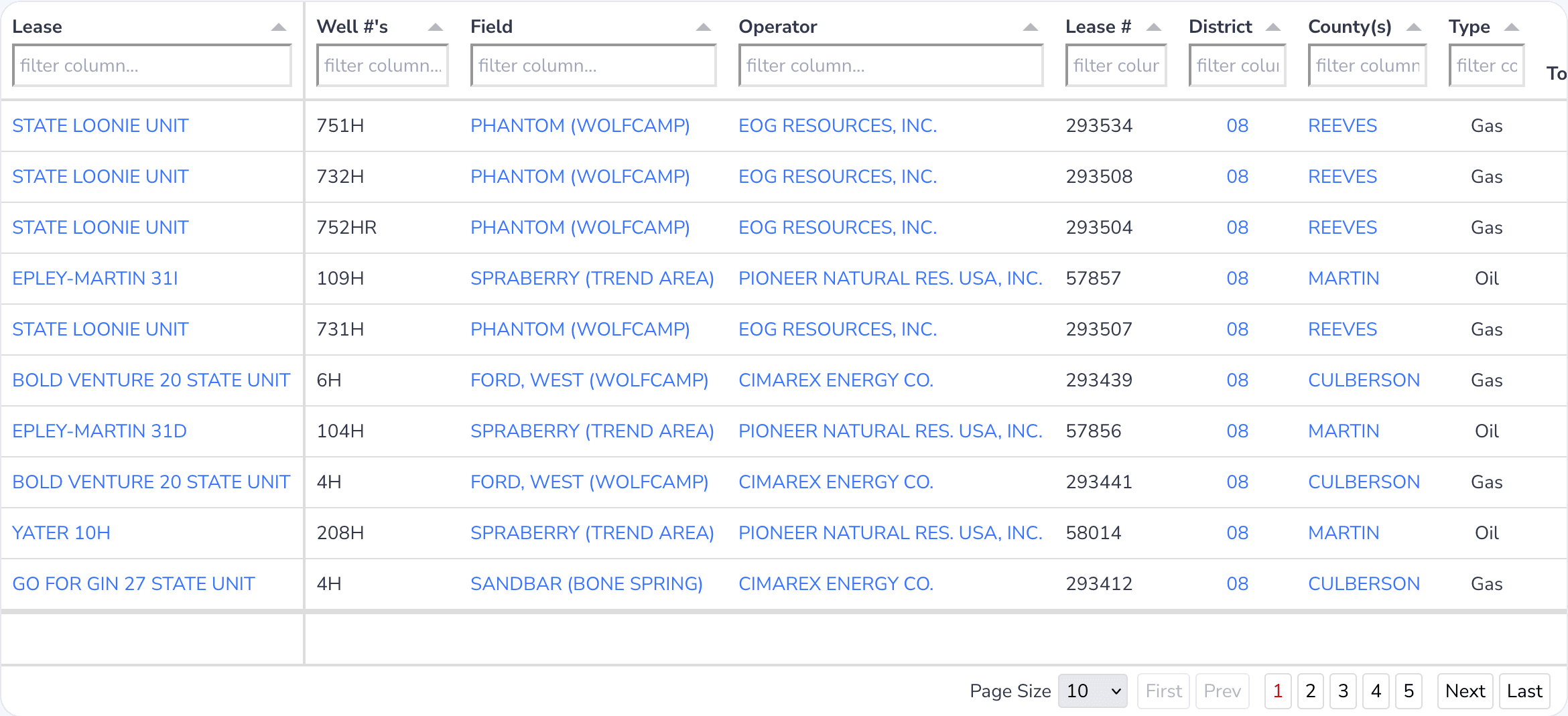
Task: Select Gas type in 293412 row
Action: click(x=1487, y=583)
